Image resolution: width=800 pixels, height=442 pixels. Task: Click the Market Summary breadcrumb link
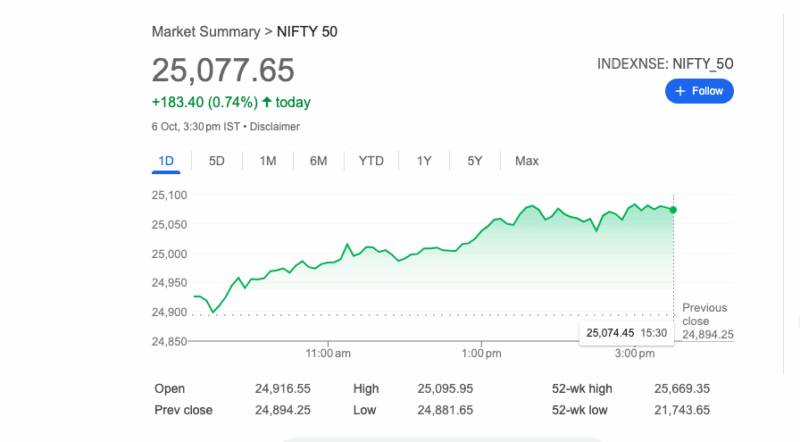(205, 32)
